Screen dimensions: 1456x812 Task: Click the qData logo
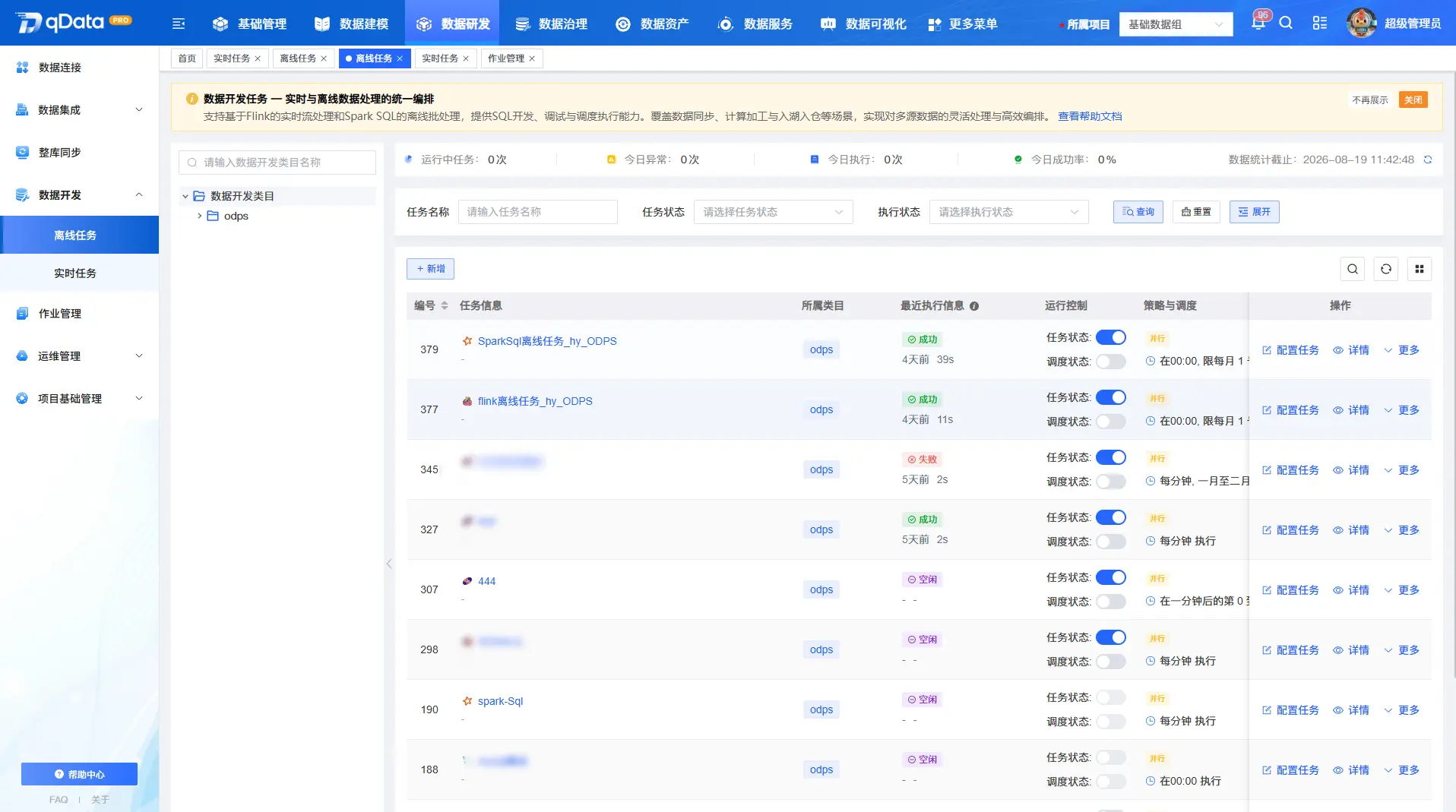[x=74, y=22]
